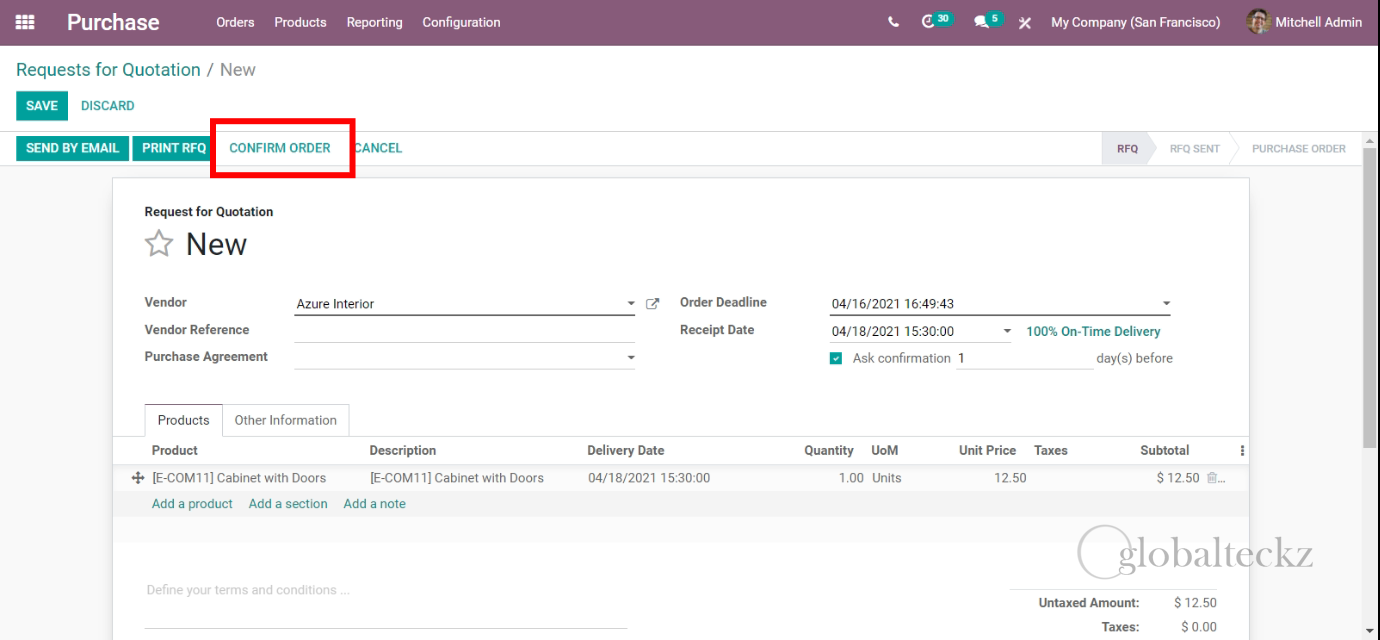Image resolution: width=1380 pixels, height=640 pixels.
Task: Click product cell [E-COM11] Cabinet with Doors
Action: [239, 478]
